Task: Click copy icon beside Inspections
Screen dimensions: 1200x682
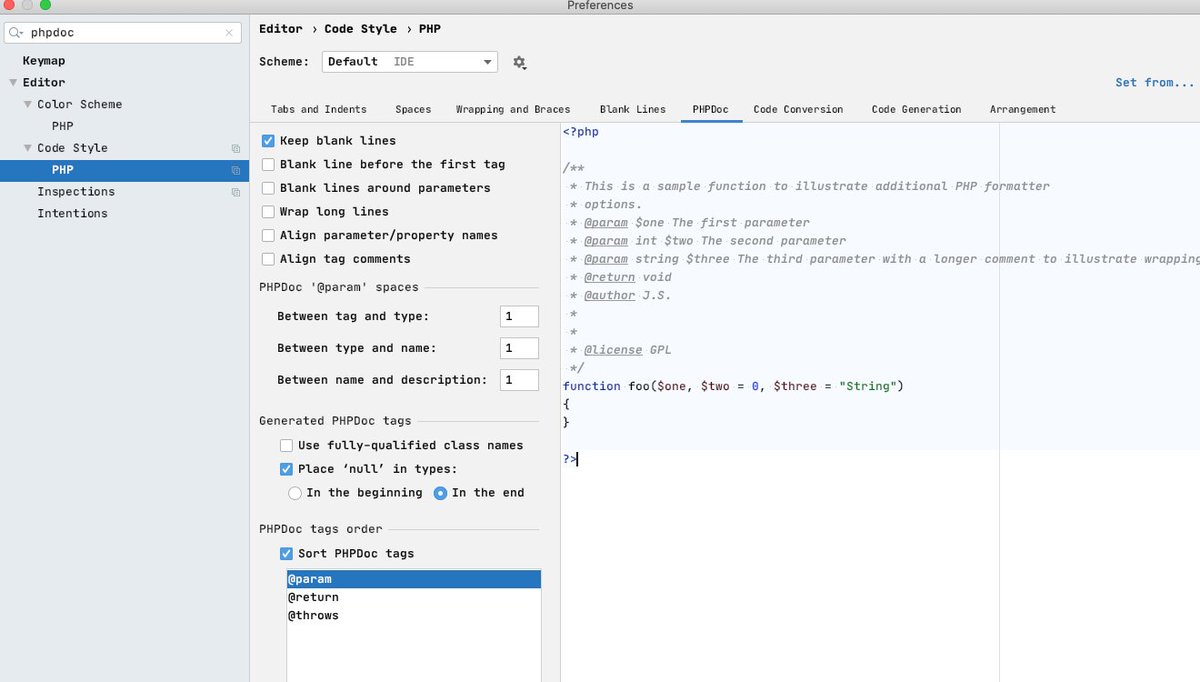Action: coord(236,192)
